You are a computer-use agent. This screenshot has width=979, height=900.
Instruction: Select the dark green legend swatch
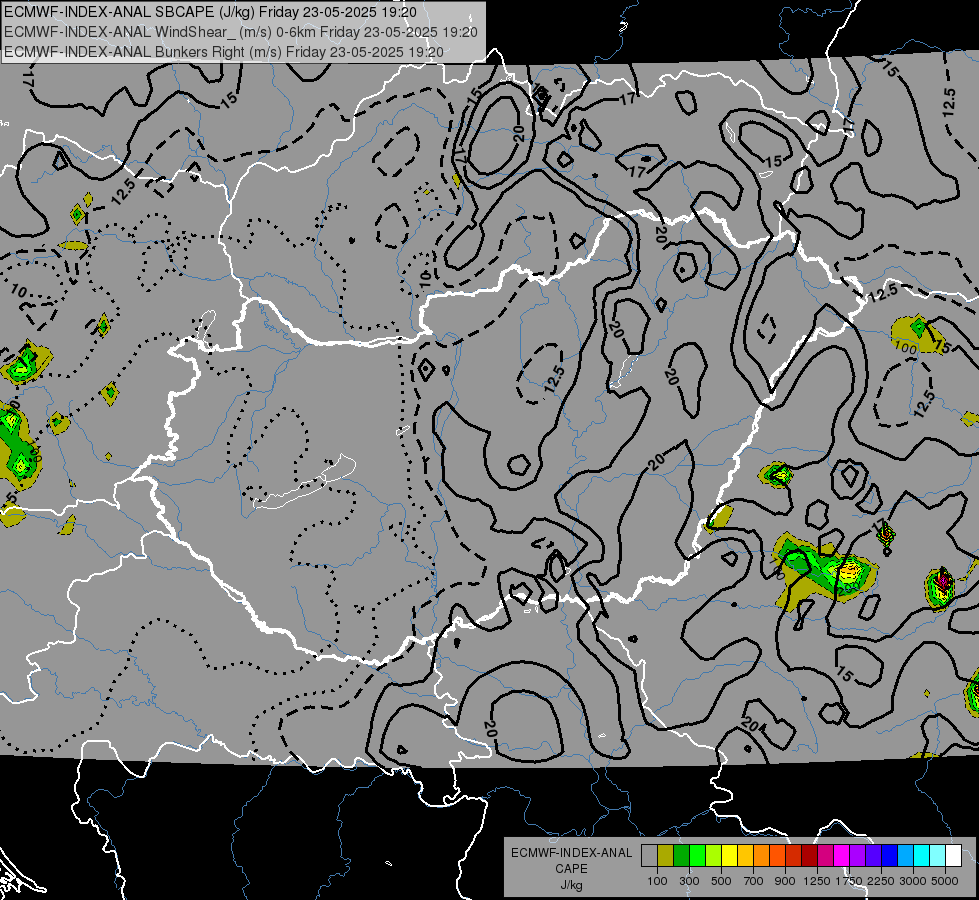[x=681, y=856]
